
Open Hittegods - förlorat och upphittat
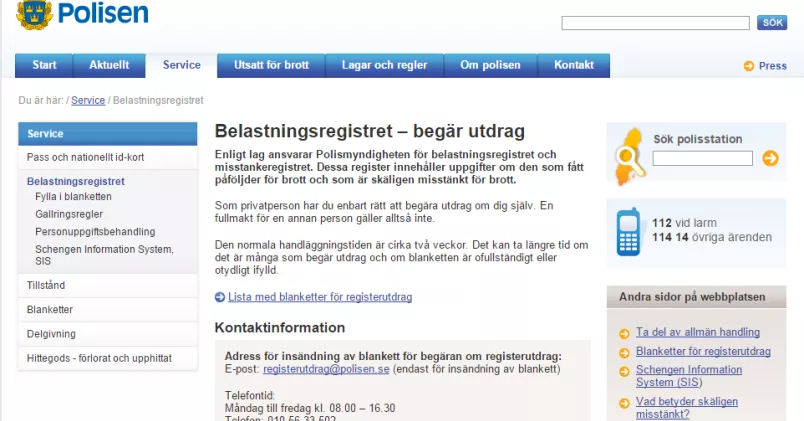coord(108,358)
